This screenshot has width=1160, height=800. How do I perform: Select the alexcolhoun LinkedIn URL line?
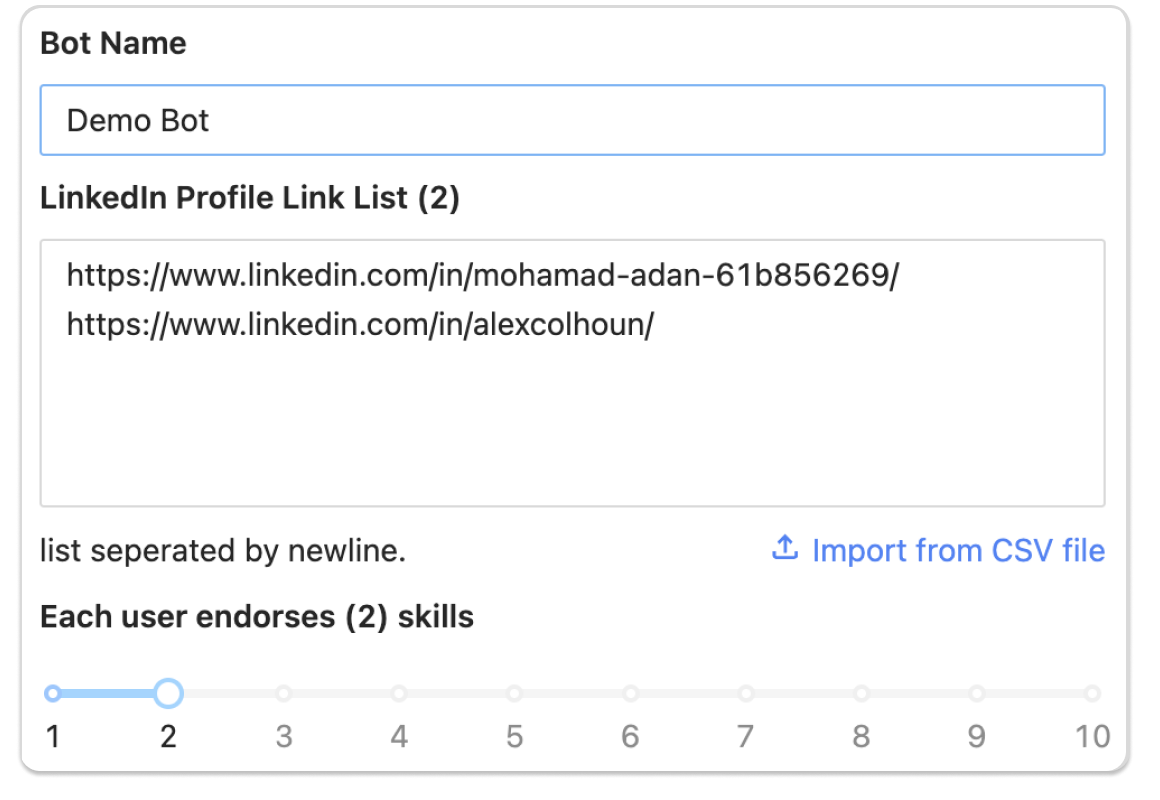360,326
